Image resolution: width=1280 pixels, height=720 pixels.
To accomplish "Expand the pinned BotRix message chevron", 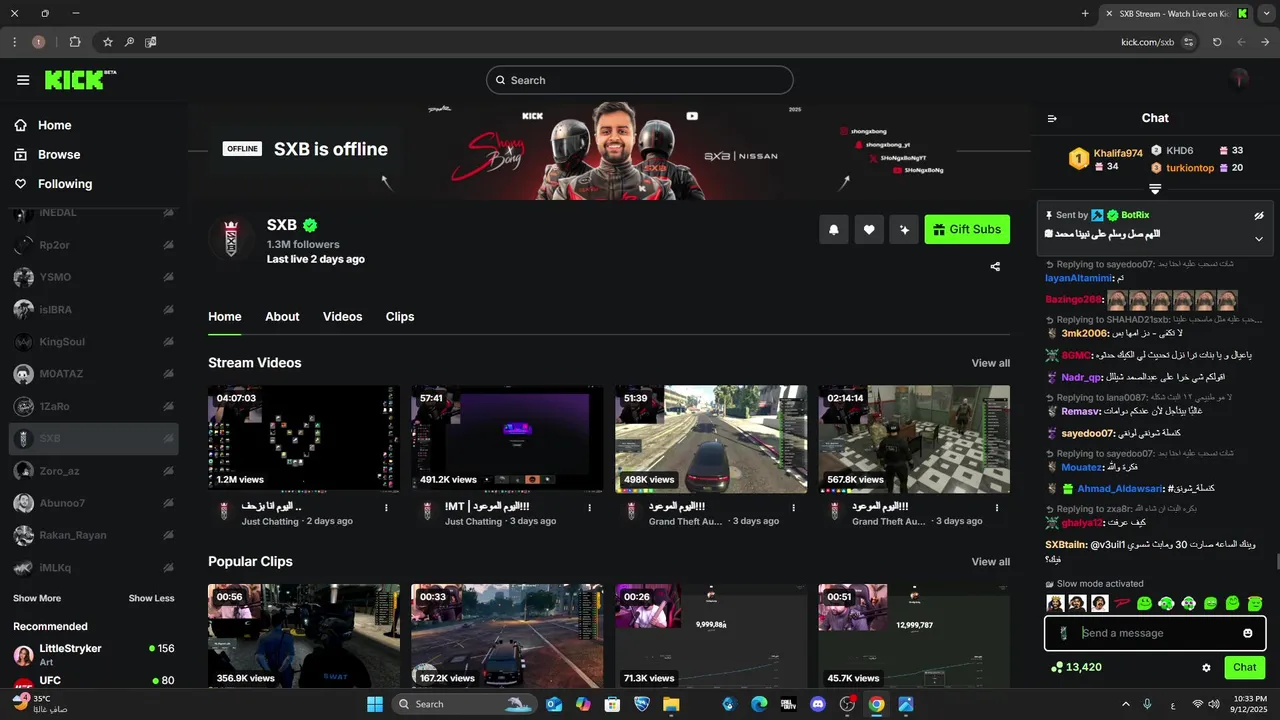I will click(1259, 239).
